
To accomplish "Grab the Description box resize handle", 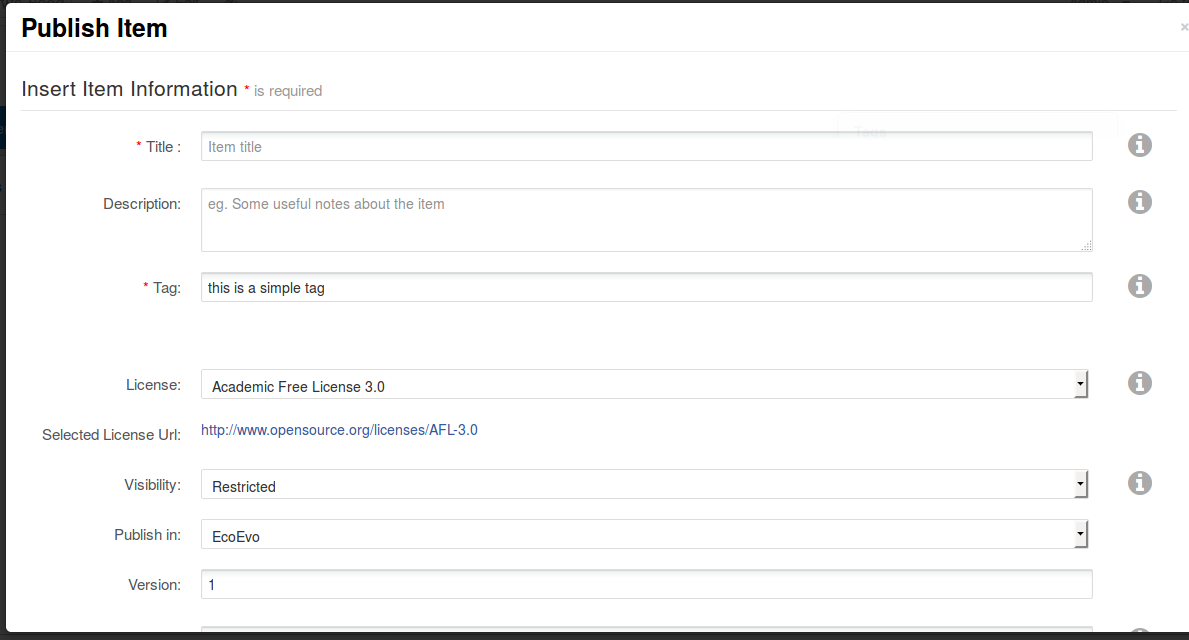I will coord(1086,245).
